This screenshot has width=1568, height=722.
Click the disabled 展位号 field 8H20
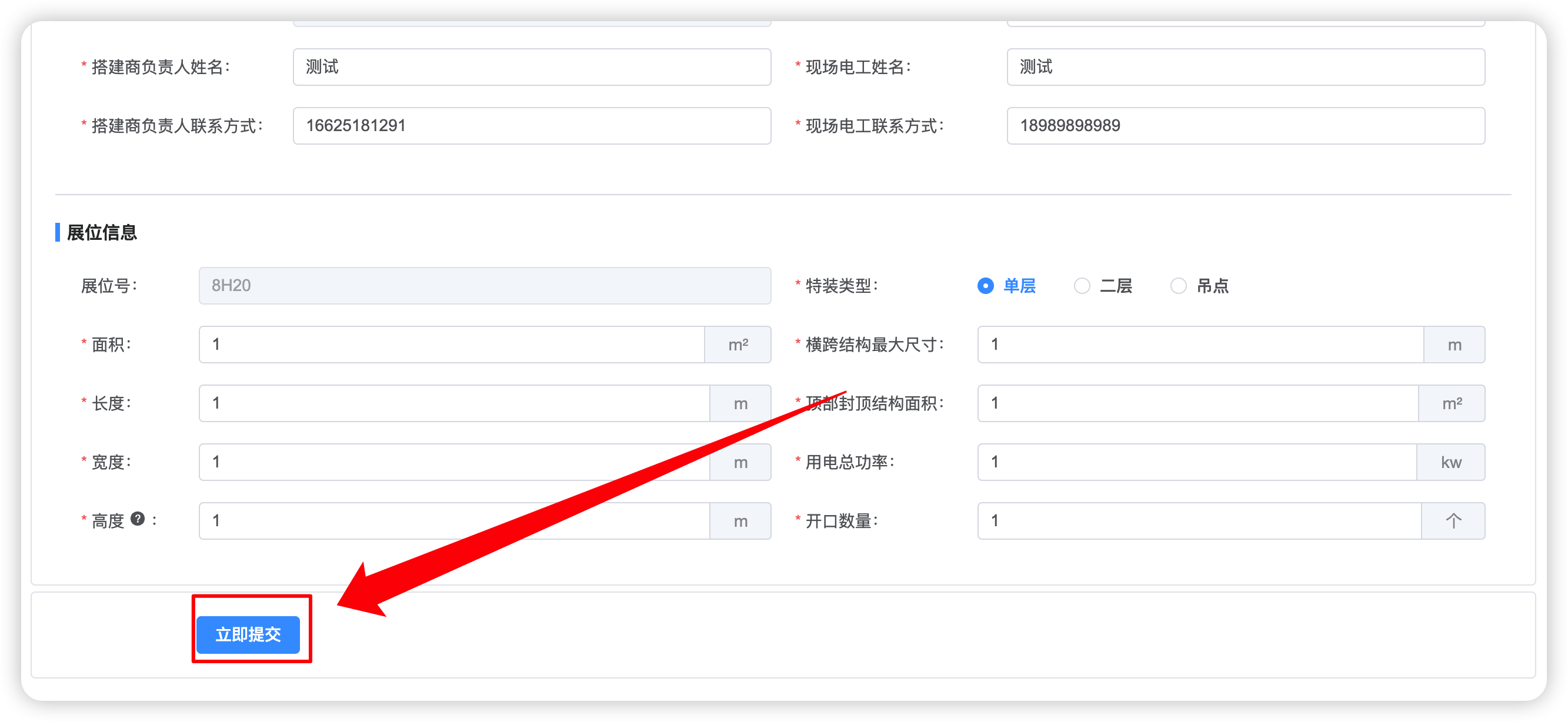pyautogui.click(x=485, y=286)
